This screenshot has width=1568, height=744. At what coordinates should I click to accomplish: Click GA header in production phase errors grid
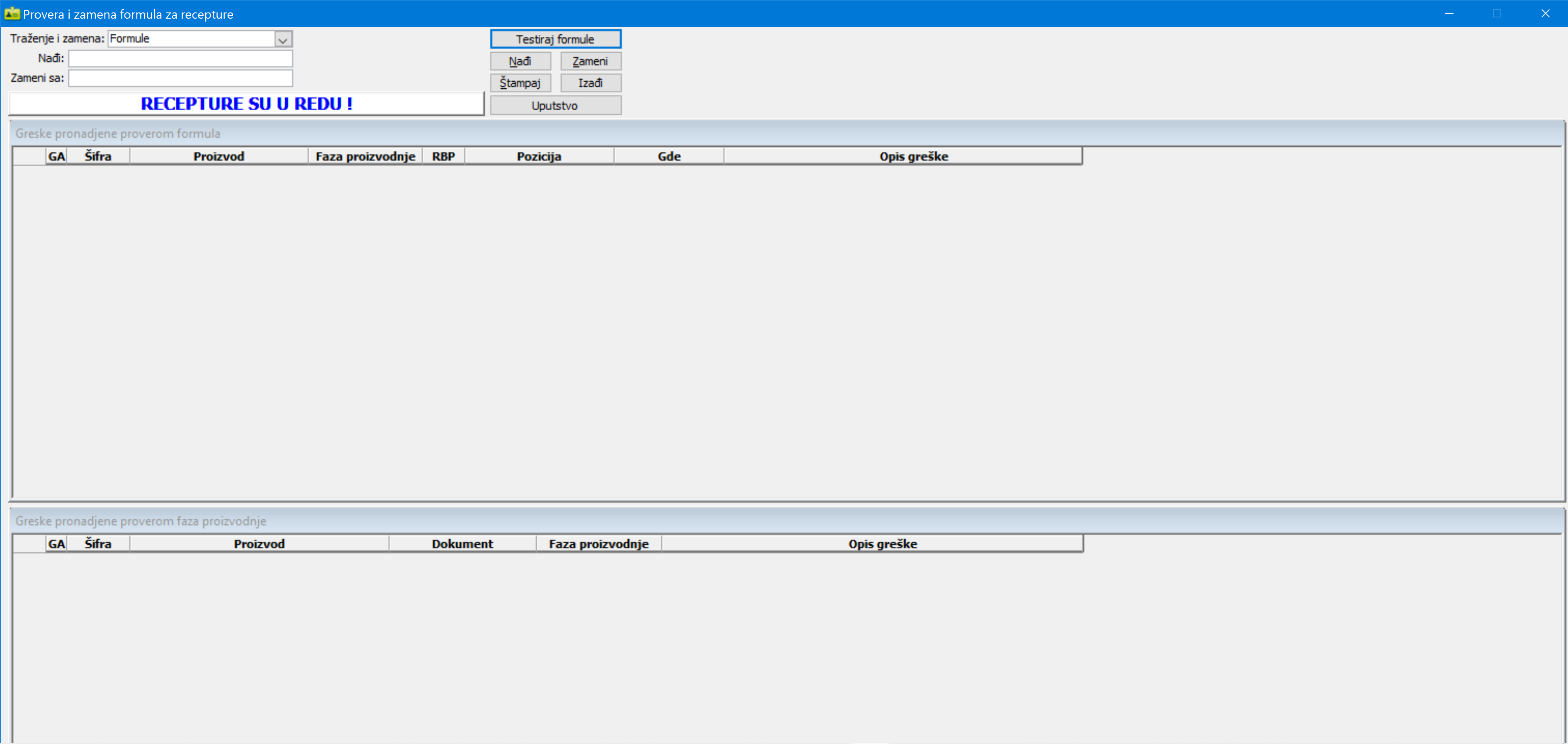coord(57,544)
